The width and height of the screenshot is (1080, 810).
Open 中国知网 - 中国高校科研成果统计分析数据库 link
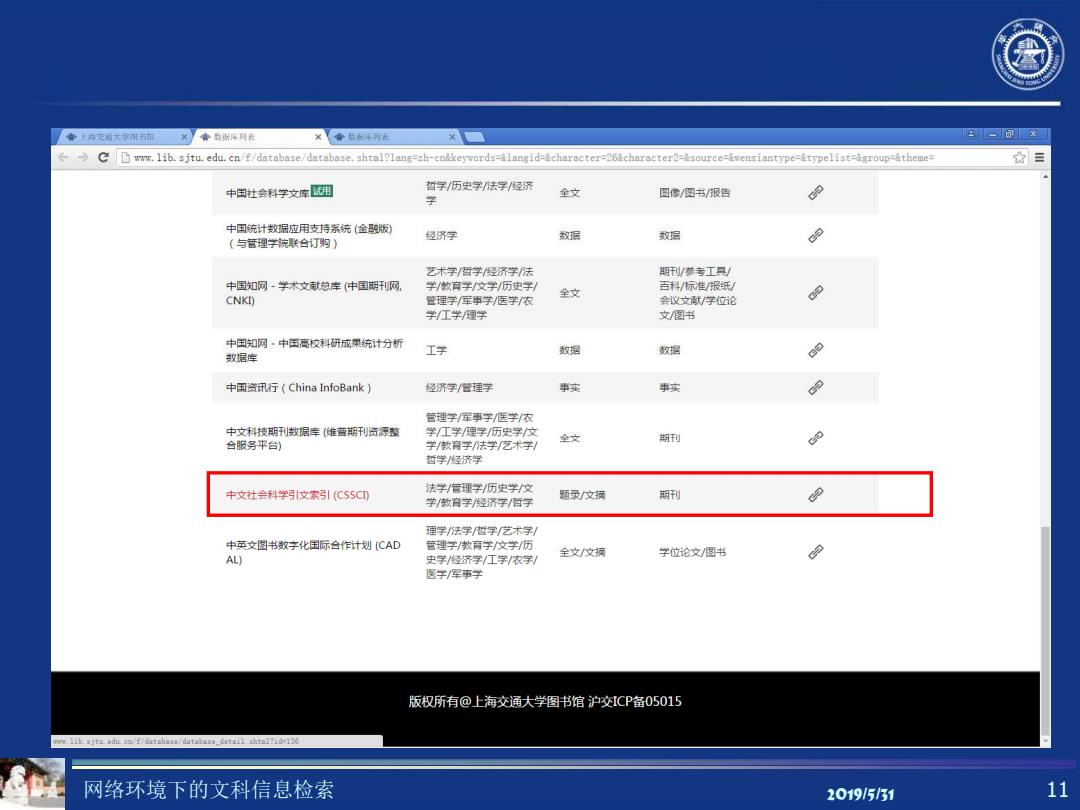tap(315, 350)
